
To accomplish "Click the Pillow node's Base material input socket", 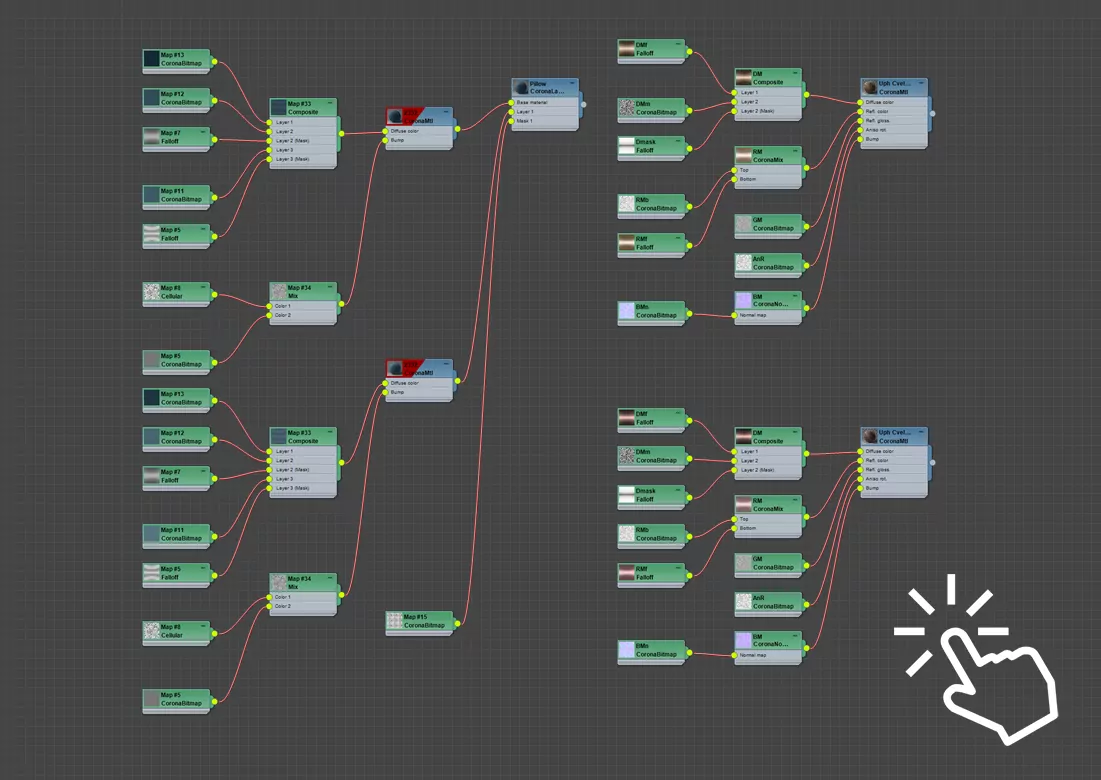I will [x=511, y=102].
